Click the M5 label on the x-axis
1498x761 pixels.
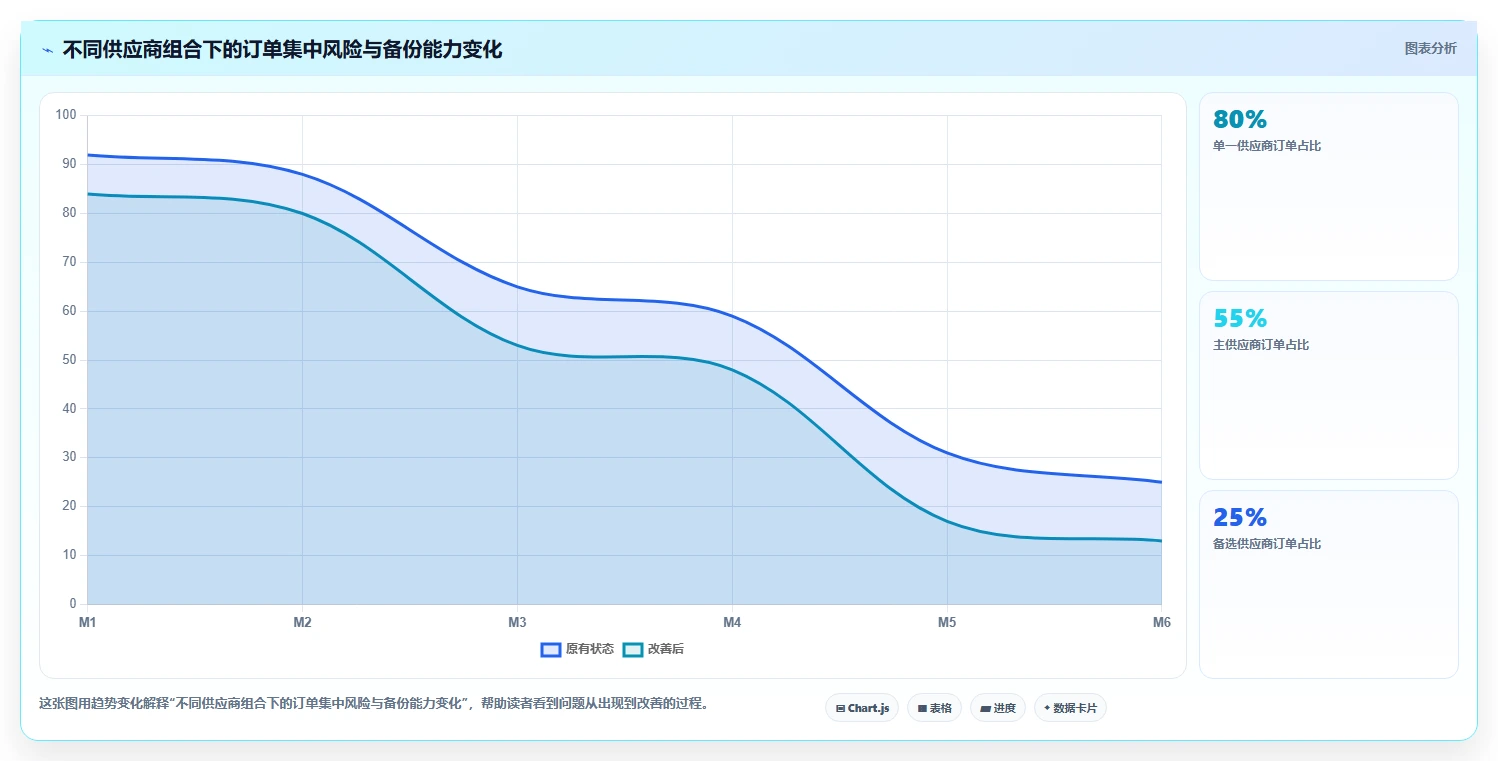(x=947, y=622)
